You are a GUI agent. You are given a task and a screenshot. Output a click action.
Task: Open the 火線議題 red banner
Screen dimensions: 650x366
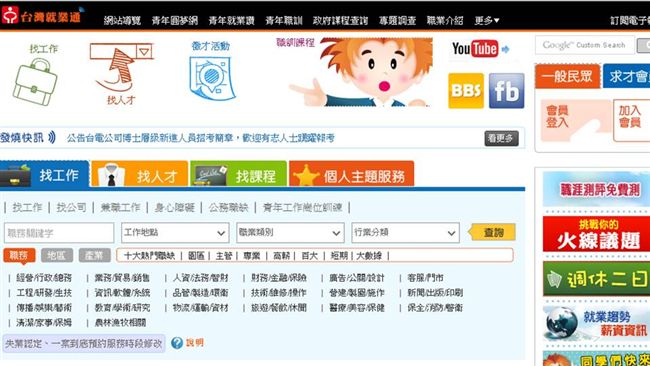pos(596,234)
